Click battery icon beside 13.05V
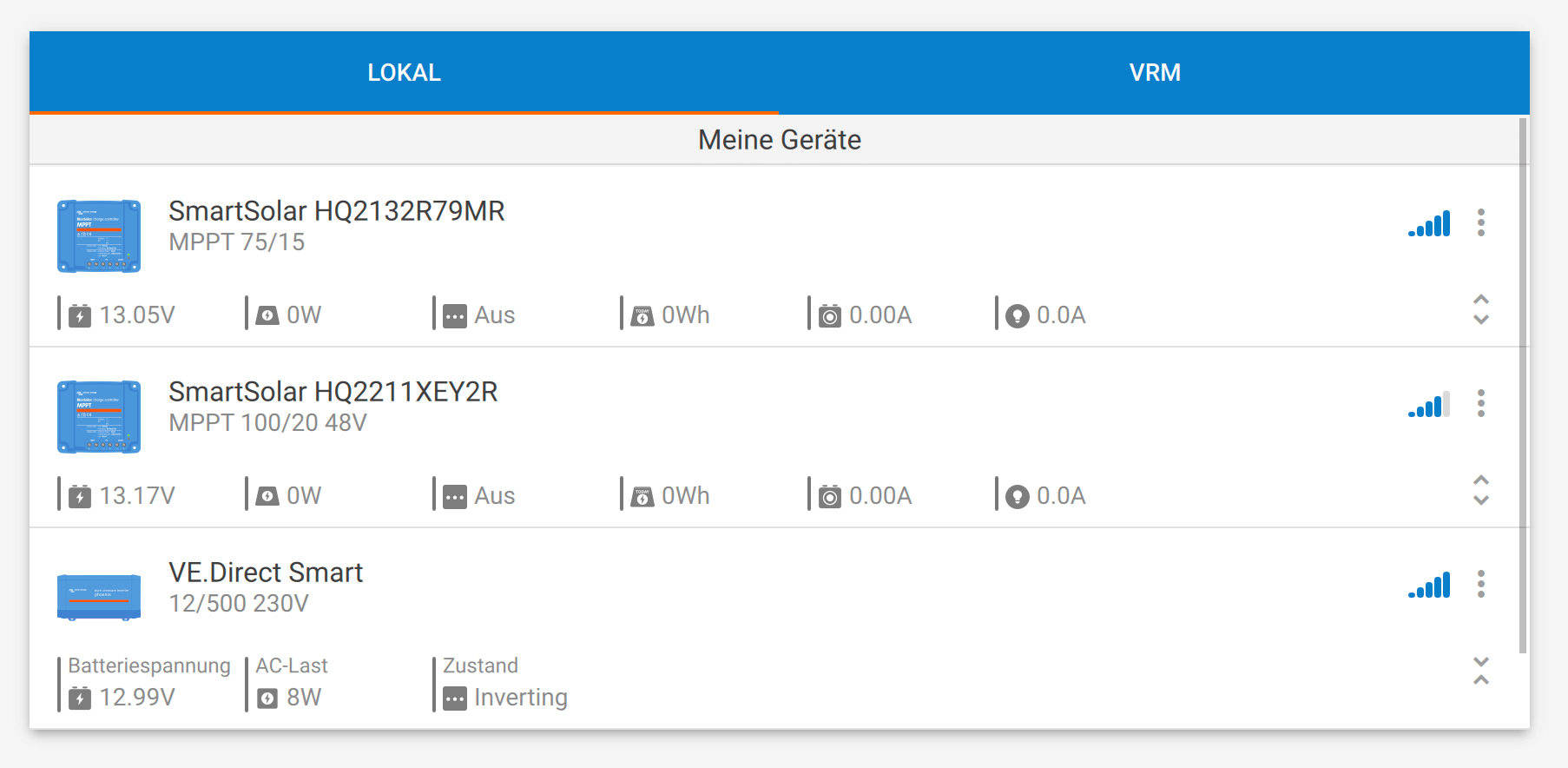This screenshot has width=1568, height=768. [80, 314]
